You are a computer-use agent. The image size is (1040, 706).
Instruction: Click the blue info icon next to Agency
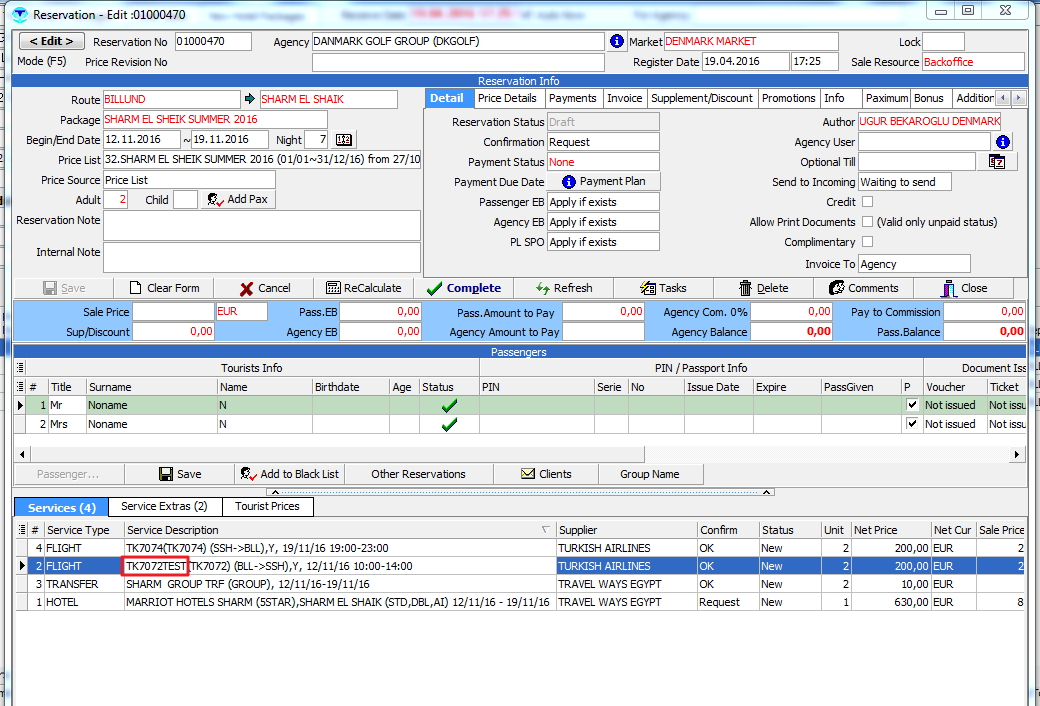[x=617, y=42]
